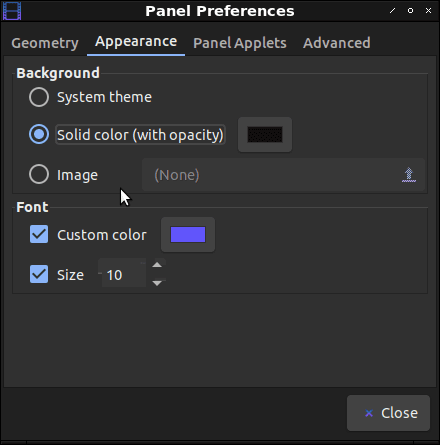Screen dimensions: 440x445
Task: Click the panel icon in title bar
Action: point(12,11)
